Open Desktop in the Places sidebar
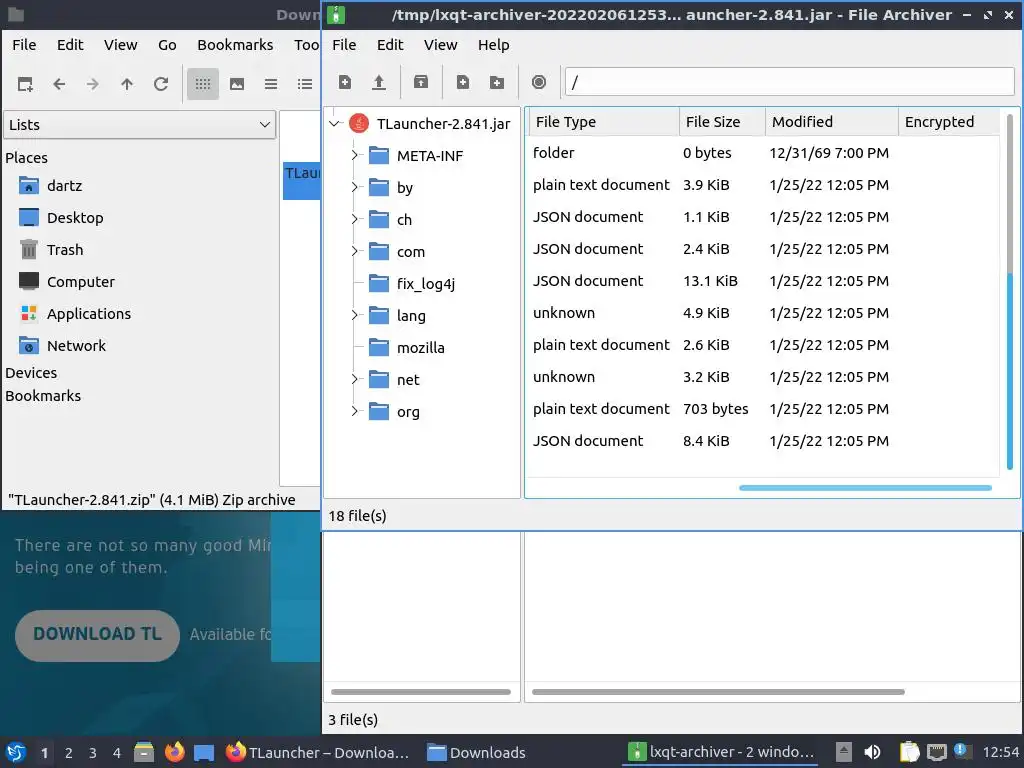The image size is (1024, 768). coord(61,218)
